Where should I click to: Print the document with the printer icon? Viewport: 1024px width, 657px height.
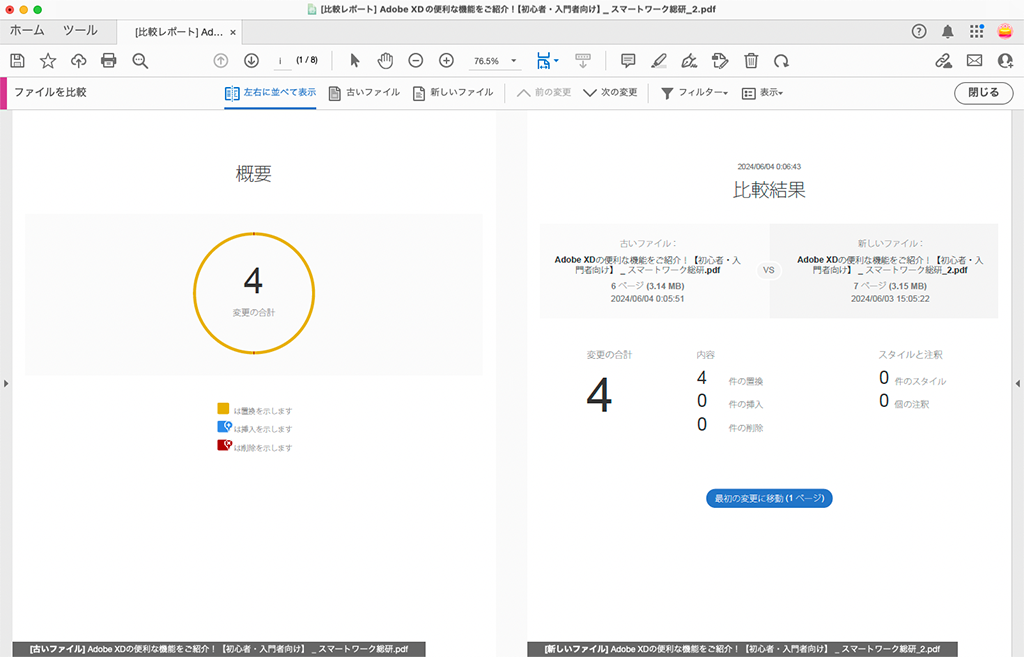tap(108, 61)
